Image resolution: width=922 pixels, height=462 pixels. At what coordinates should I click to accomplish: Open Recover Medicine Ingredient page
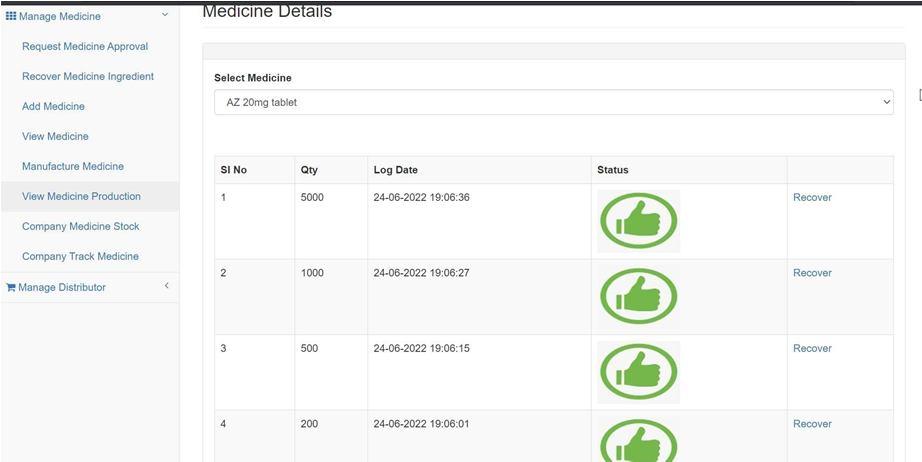click(88, 76)
